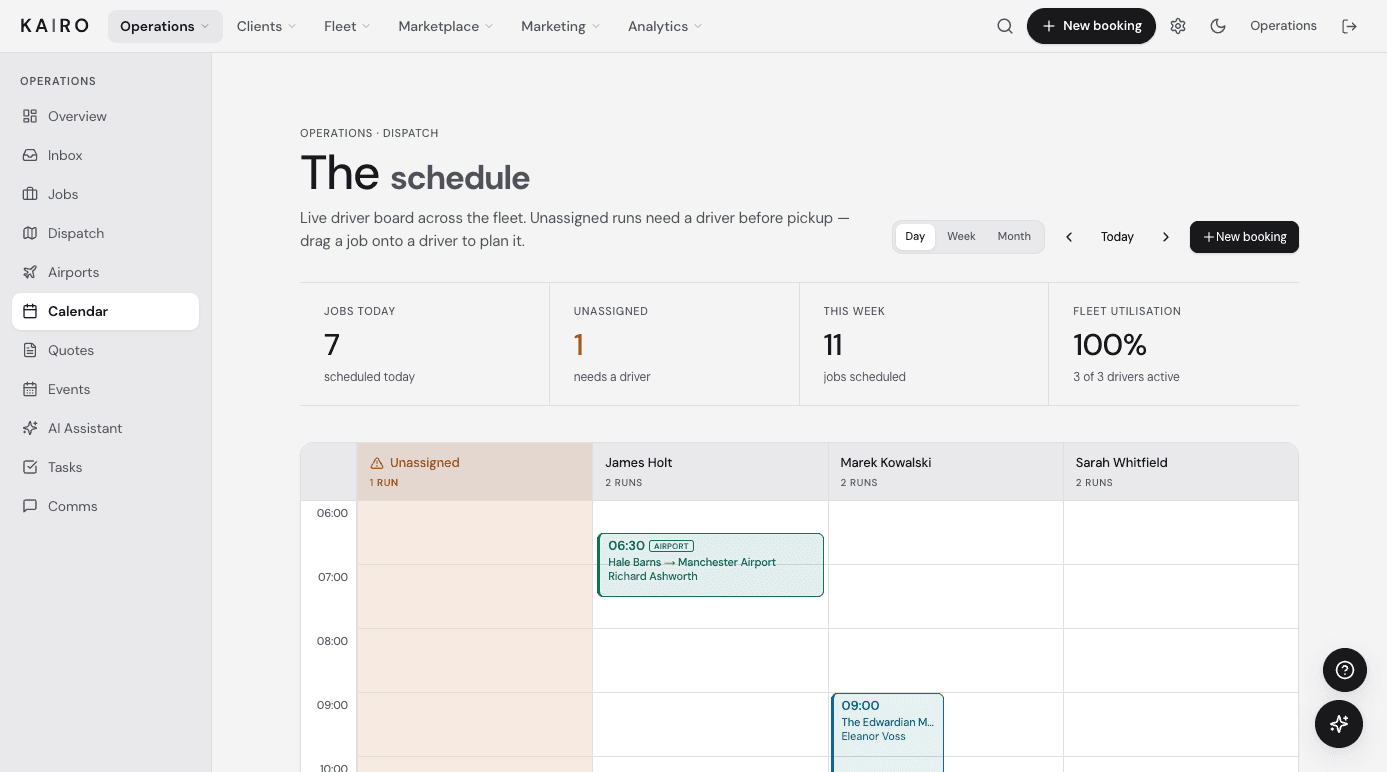Viewport: 1387px width, 772px height.
Task: Open Overview in the sidebar
Action: click(x=106, y=116)
